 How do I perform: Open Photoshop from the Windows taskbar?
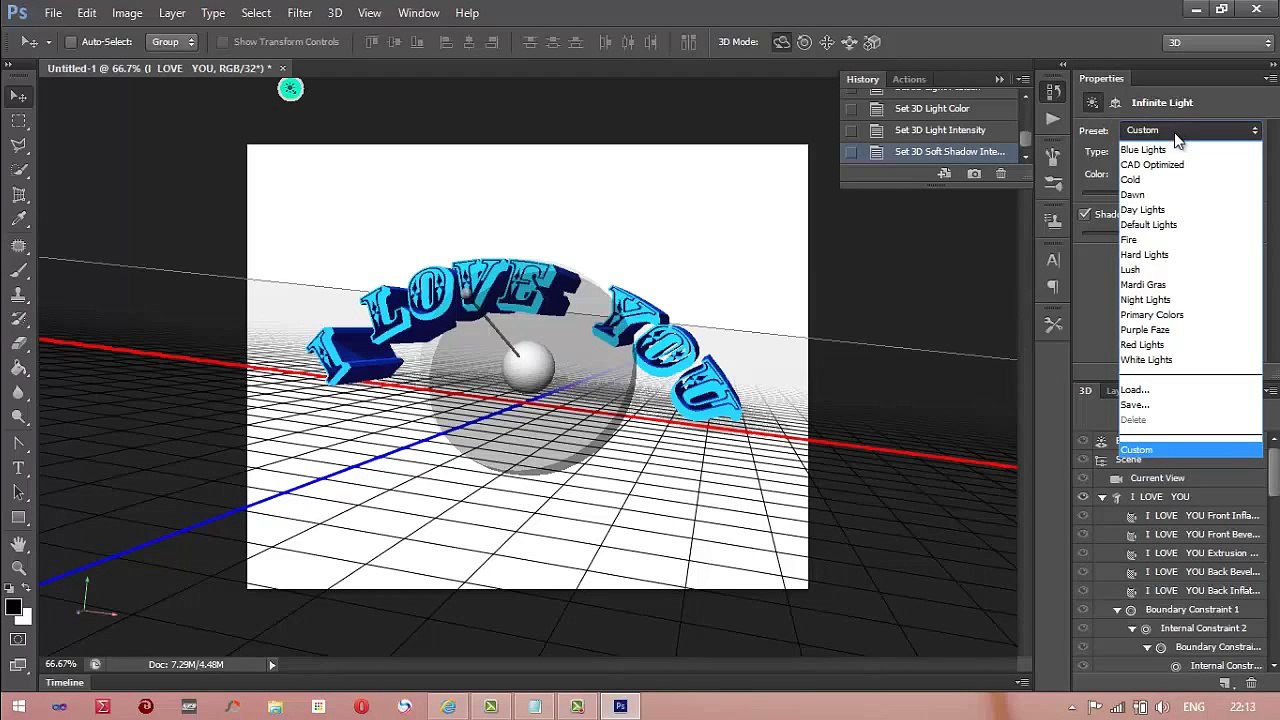click(x=620, y=707)
